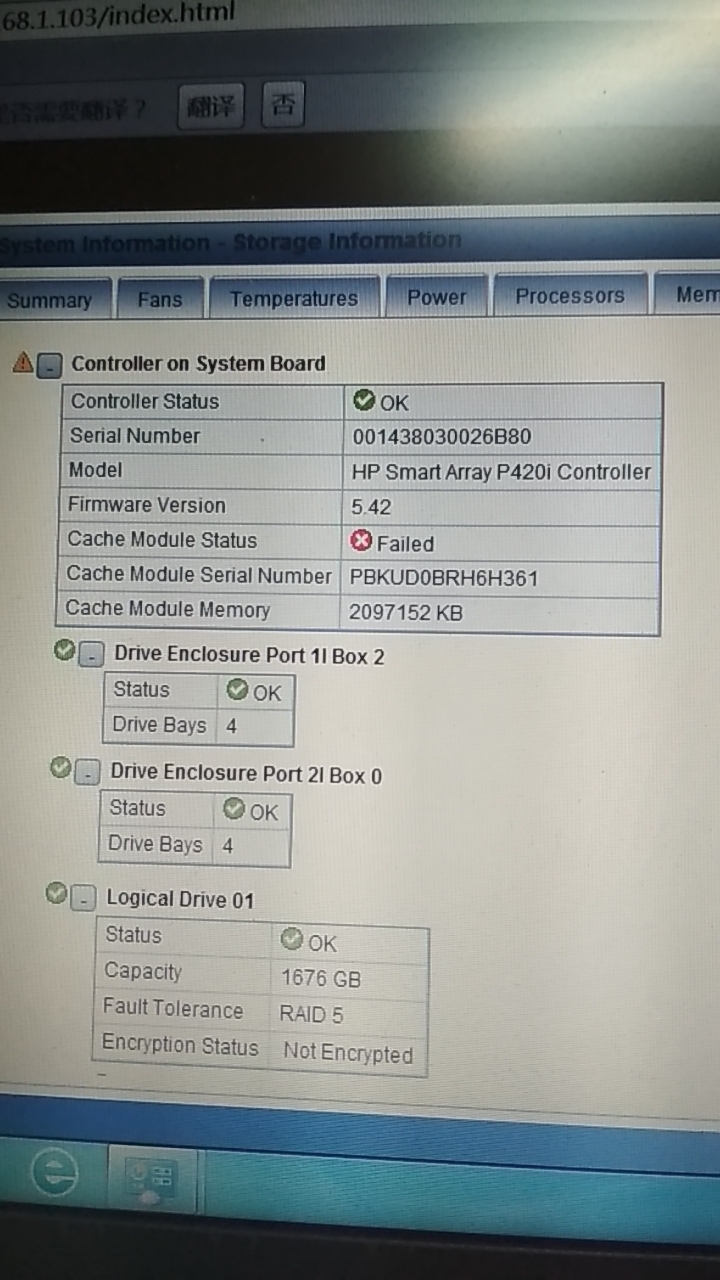Click the red Failed cache module icon
Viewport: 720px width, 1280px height.
tap(361, 541)
